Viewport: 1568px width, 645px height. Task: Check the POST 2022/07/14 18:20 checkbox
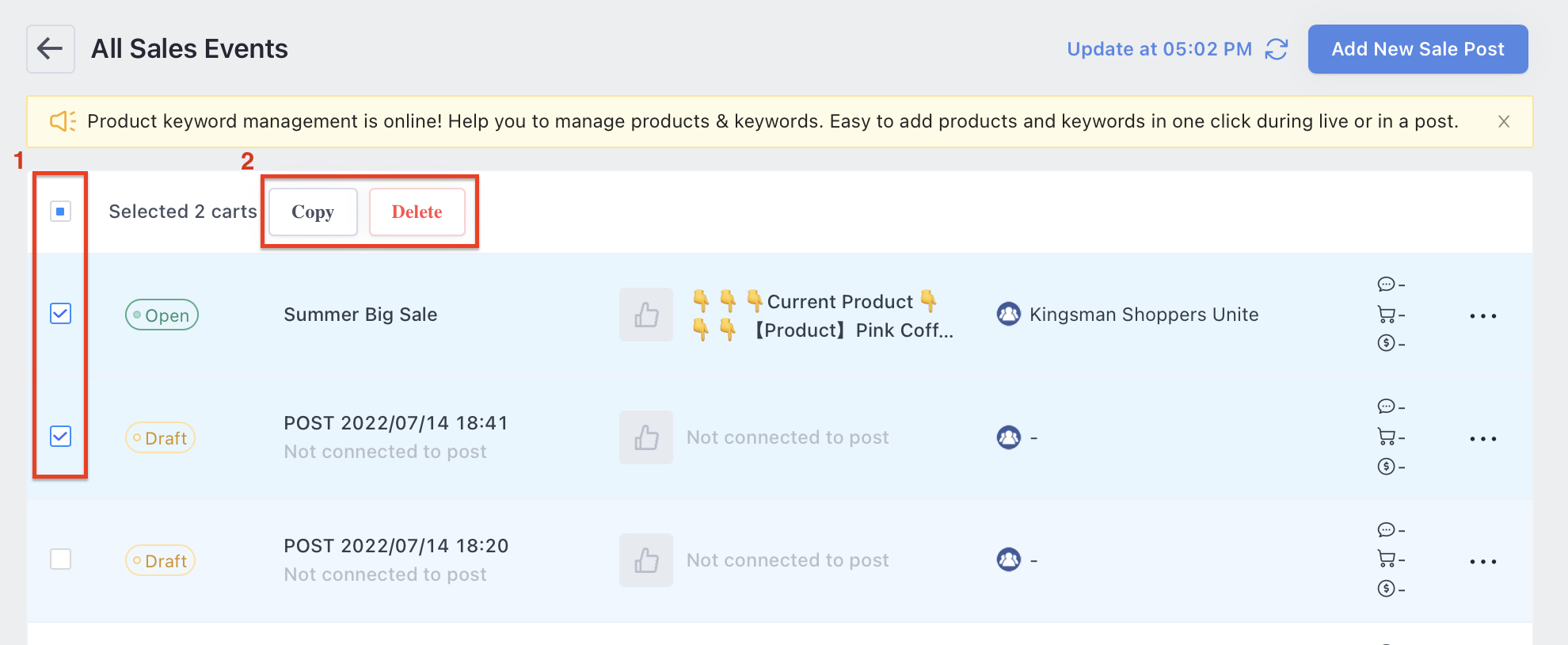pyautogui.click(x=61, y=559)
